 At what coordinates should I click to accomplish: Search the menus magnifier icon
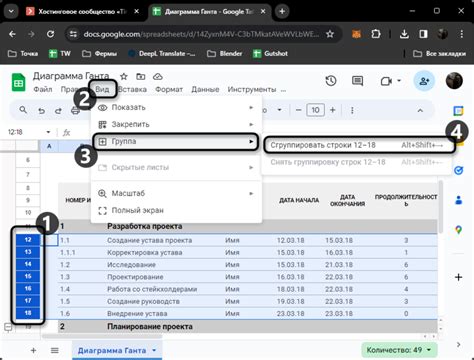(x=23, y=110)
